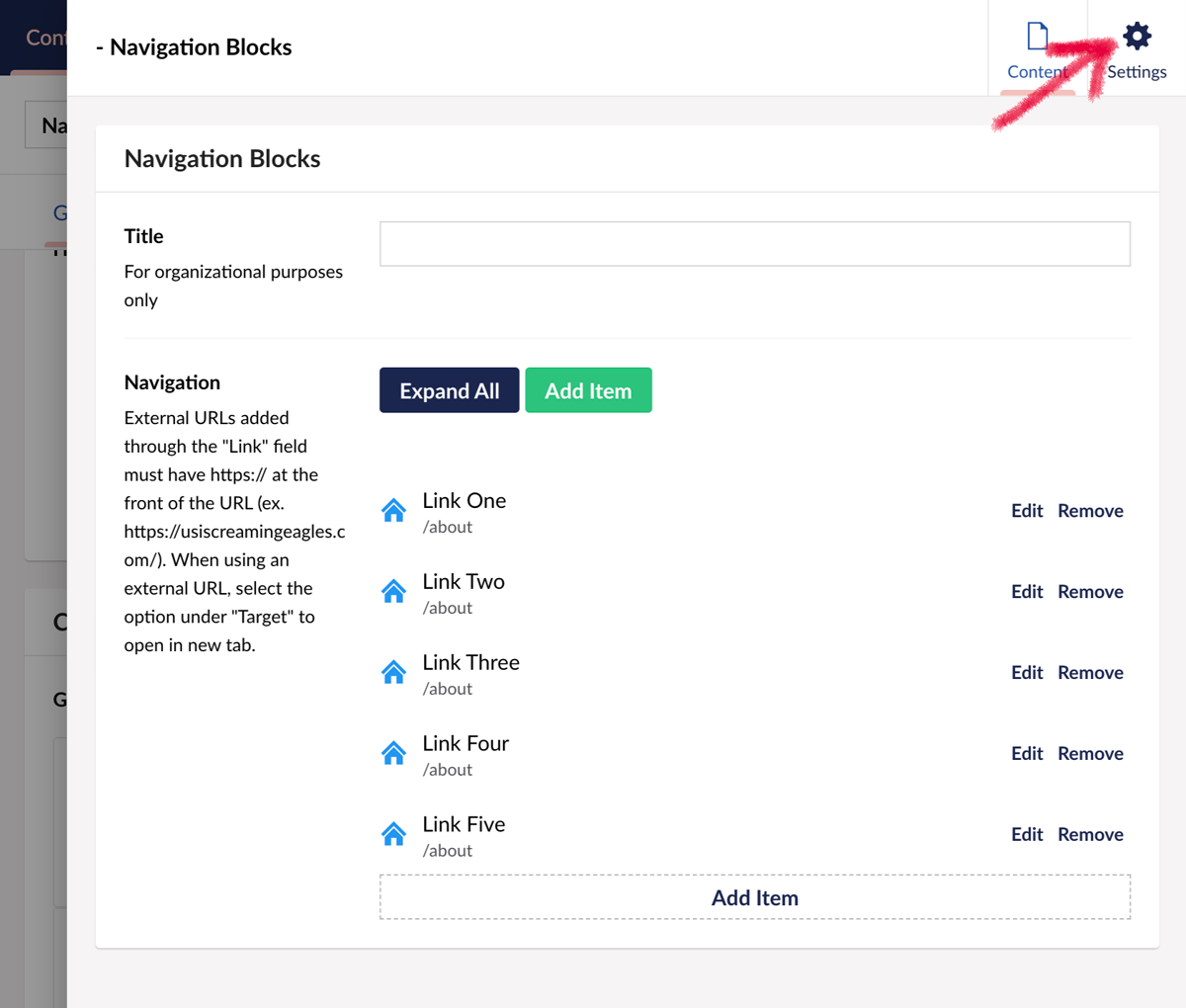The height and width of the screenshot is (1008, 1186).
Task: Click the home icon beside Link Five
Action: (x=393, y=835)
